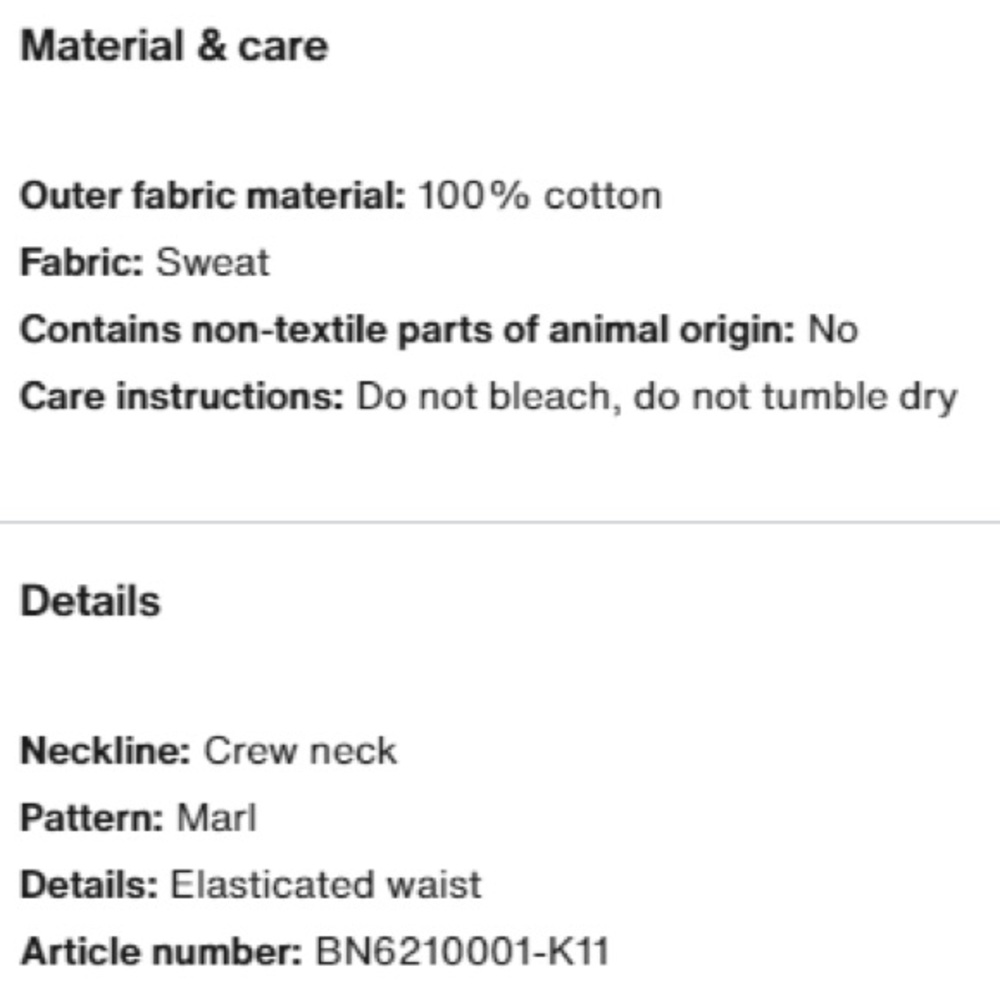The height and width of the screenshot is (1000, 1000).
Task: Click "Do not bleach, do not tumble dry" text
Action: 657,398
